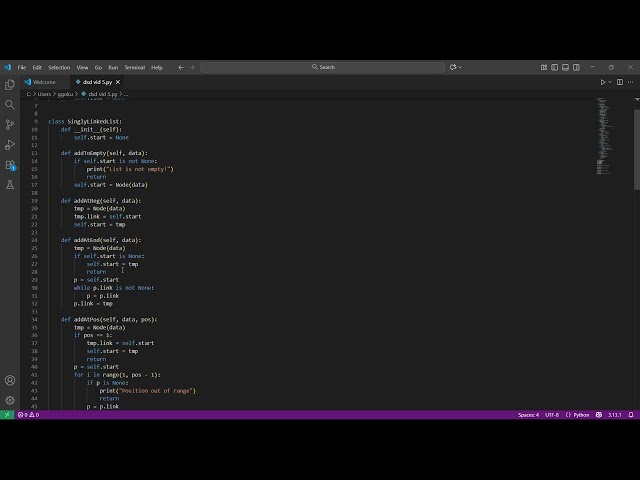This screenshot has width=640, height=480.
Task: Open Copilot dropdown chevron
Action: point(460,67)
